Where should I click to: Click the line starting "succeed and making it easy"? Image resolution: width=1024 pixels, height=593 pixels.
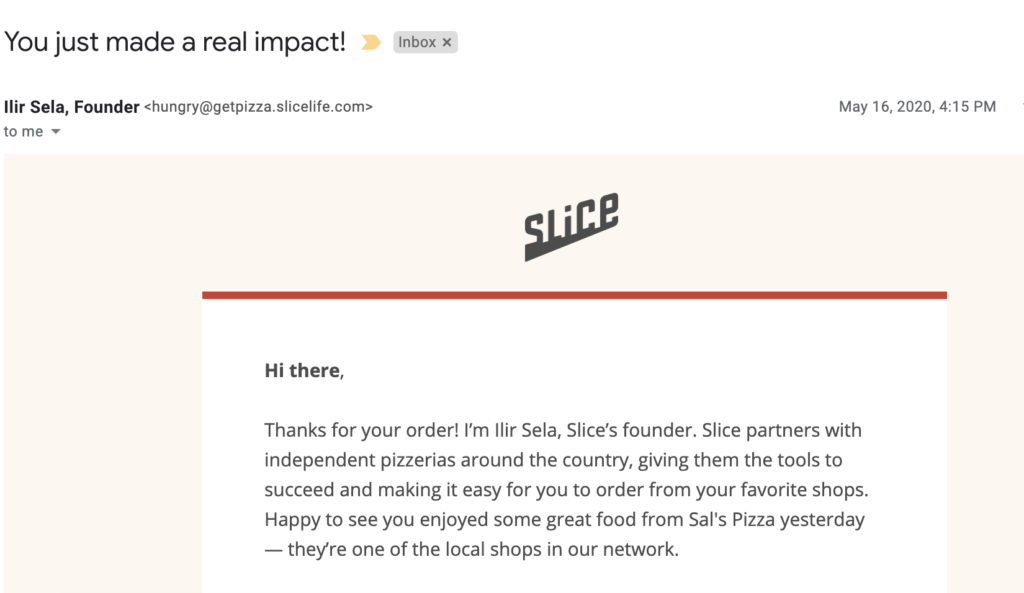coord(566,490)
